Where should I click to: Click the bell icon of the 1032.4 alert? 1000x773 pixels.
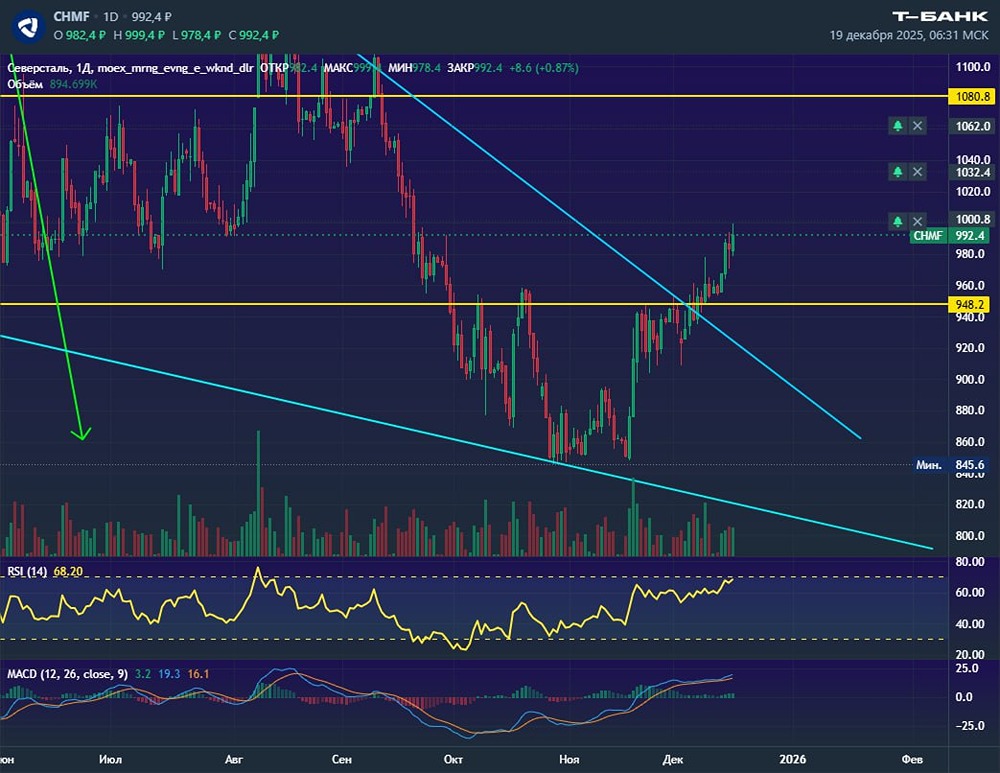(x=898, y=172)
